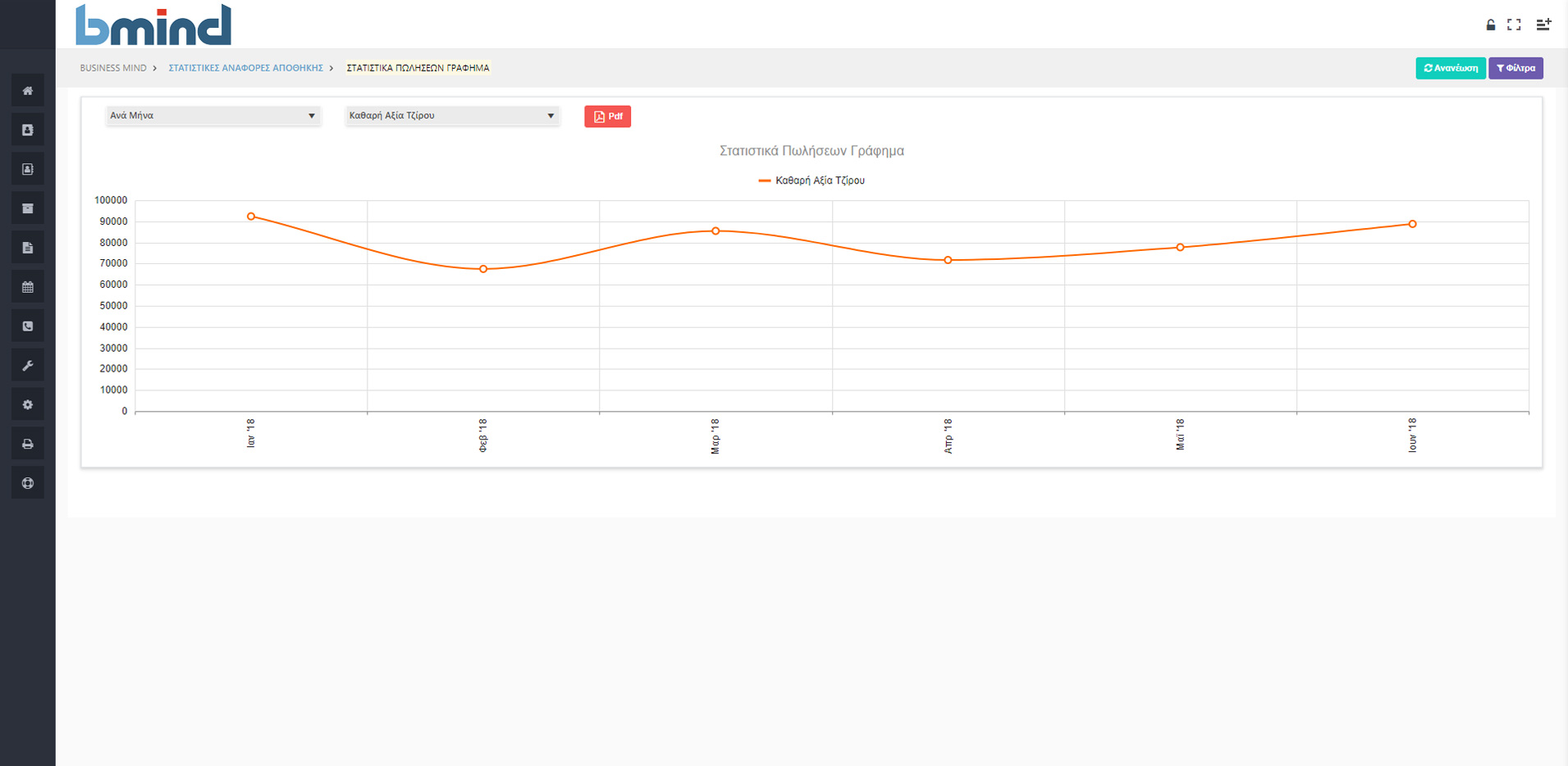Open the lifebuoy support sidebar icon

pos(27,483)
